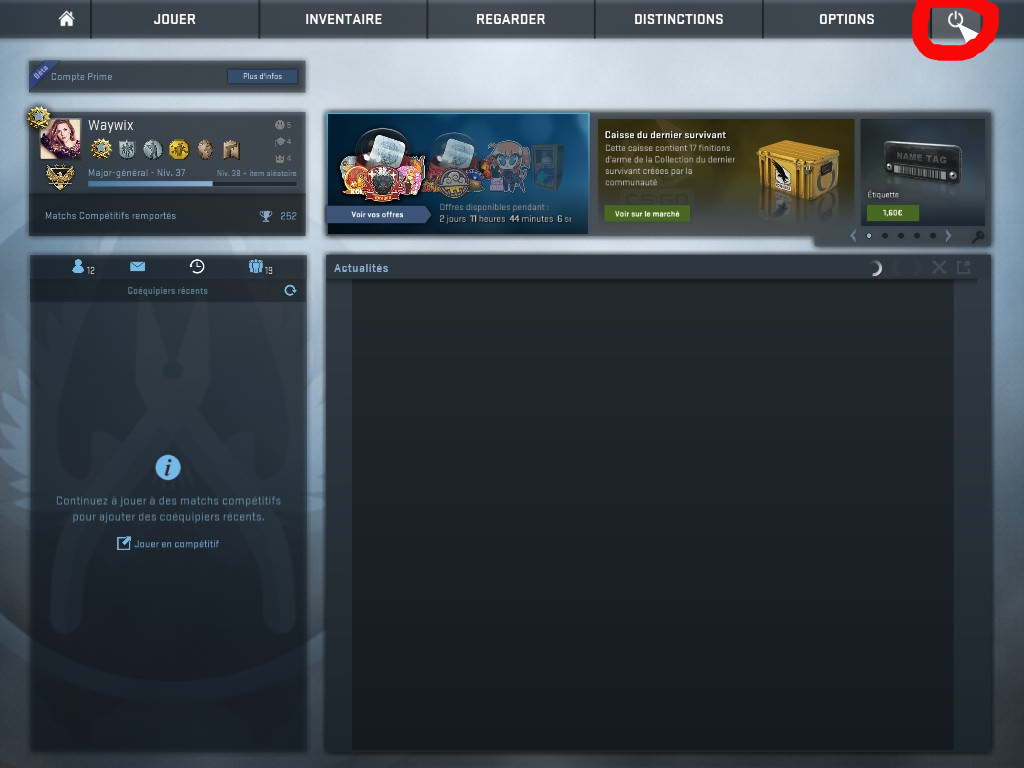Click the NAME TAG item image

click(922, 163)
